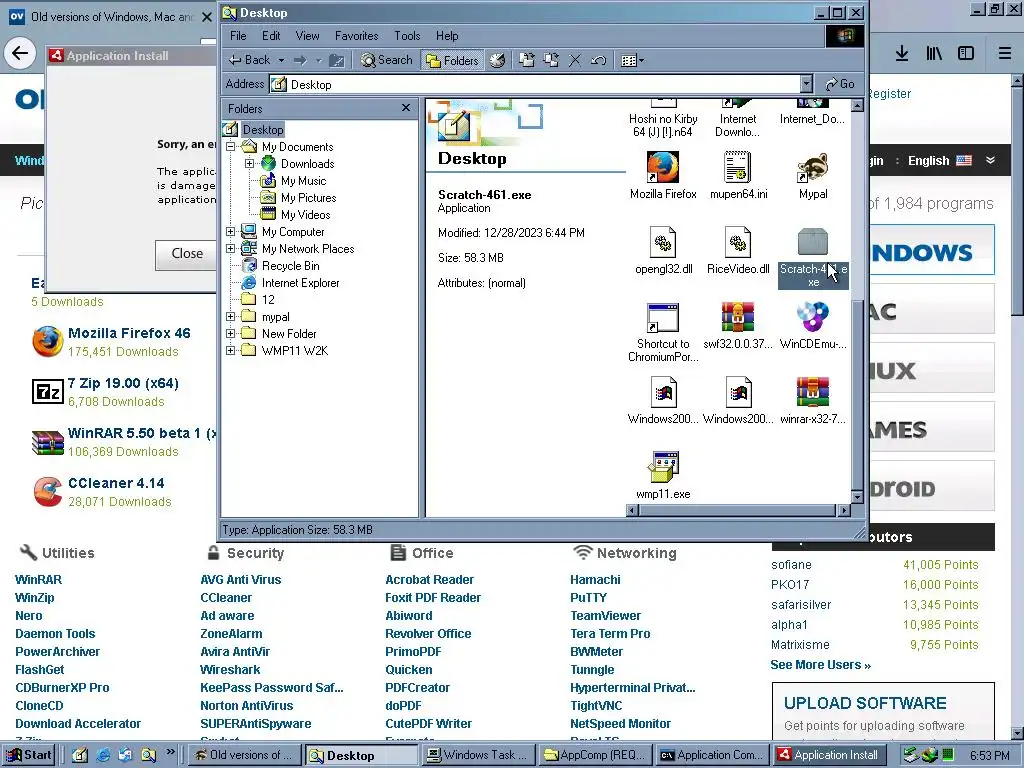Click the Wireshark link under Security

[230, 669]
